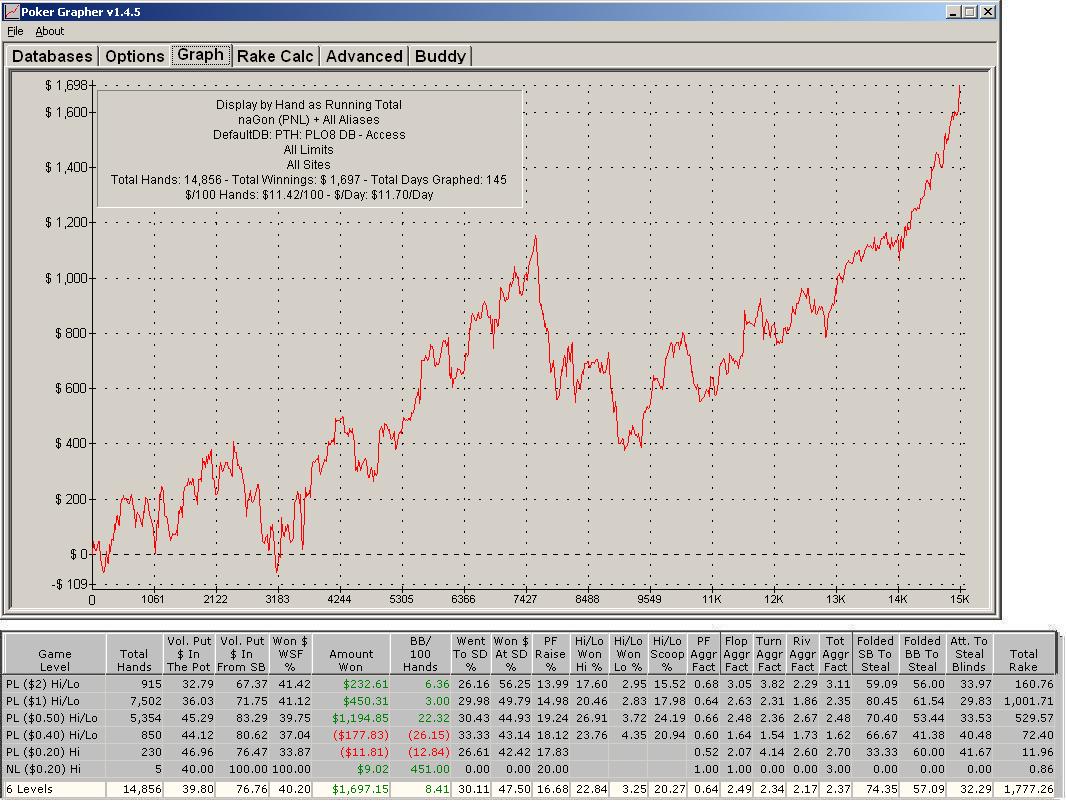Minimize the Poker Grapher window
The height and width of the screenshot is (804, 1066).
tap(954, 12)
